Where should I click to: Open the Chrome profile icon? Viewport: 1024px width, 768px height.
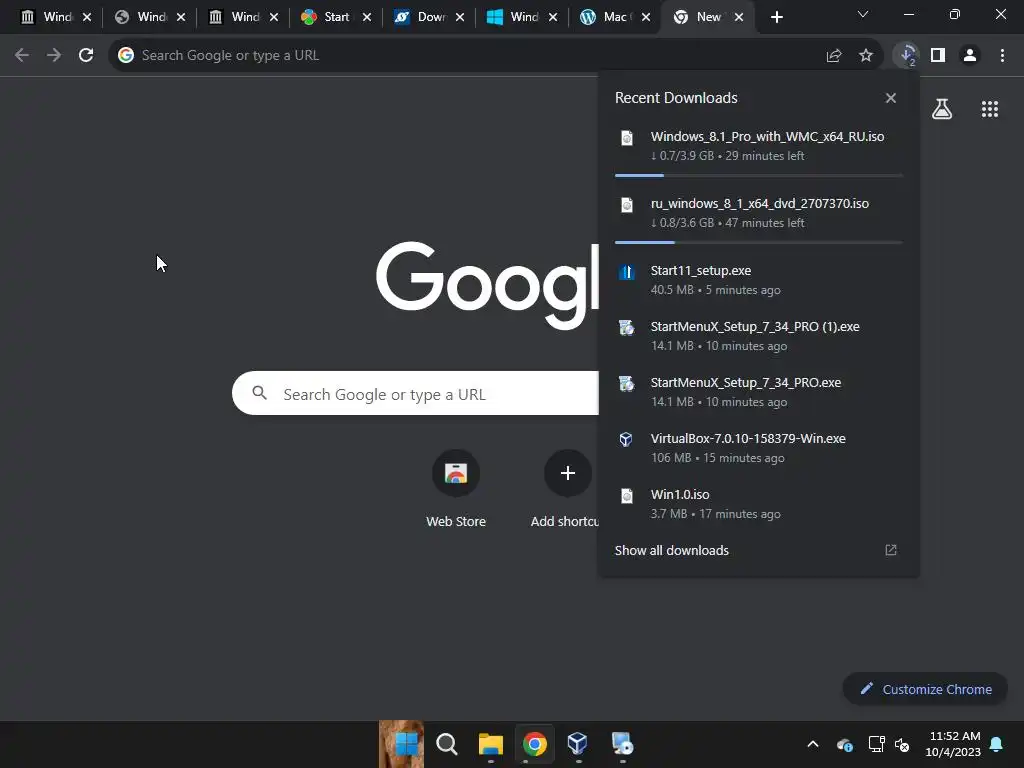tap(970, 56)
